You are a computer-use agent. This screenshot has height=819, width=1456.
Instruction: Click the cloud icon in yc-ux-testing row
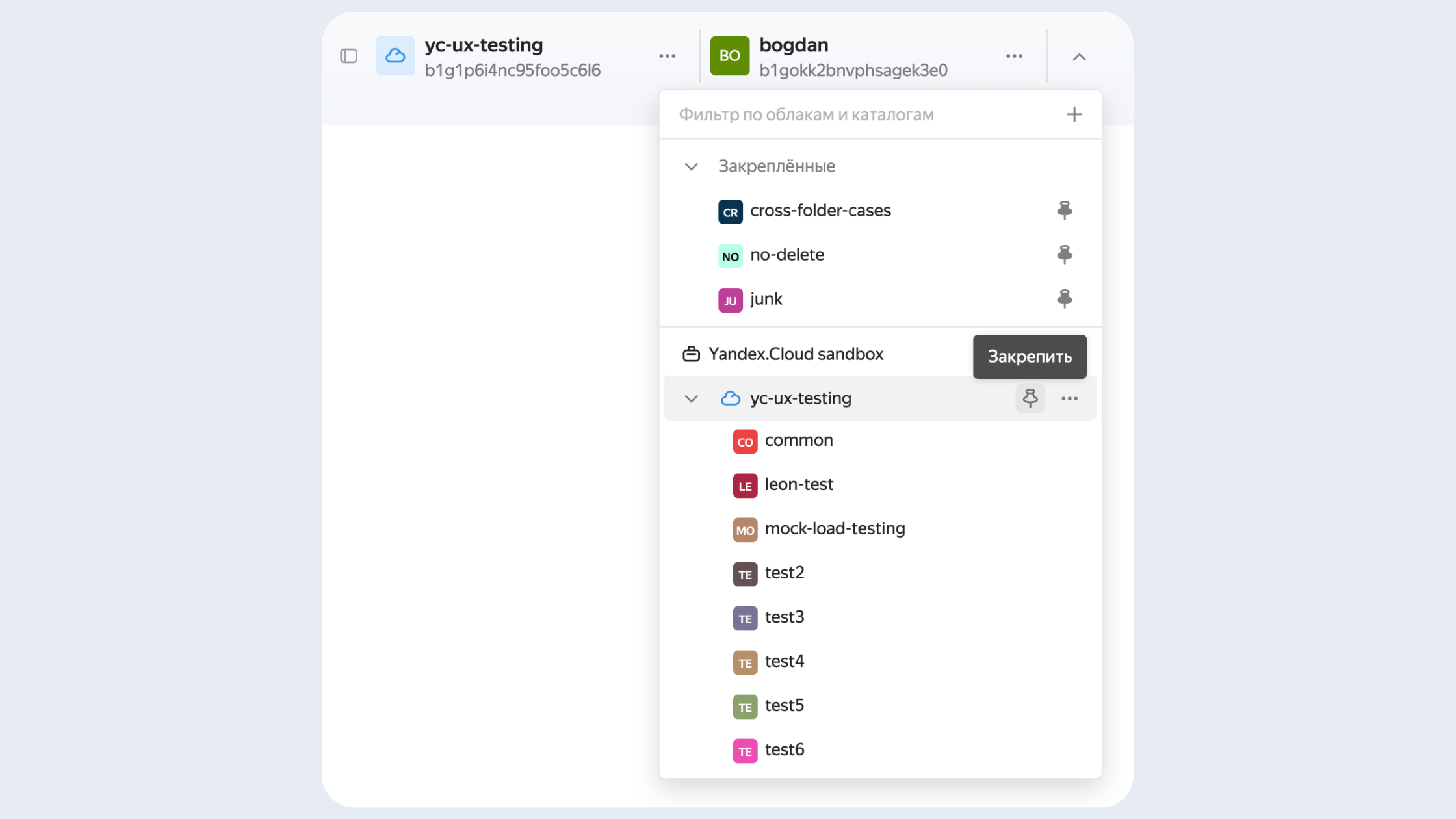731,398
